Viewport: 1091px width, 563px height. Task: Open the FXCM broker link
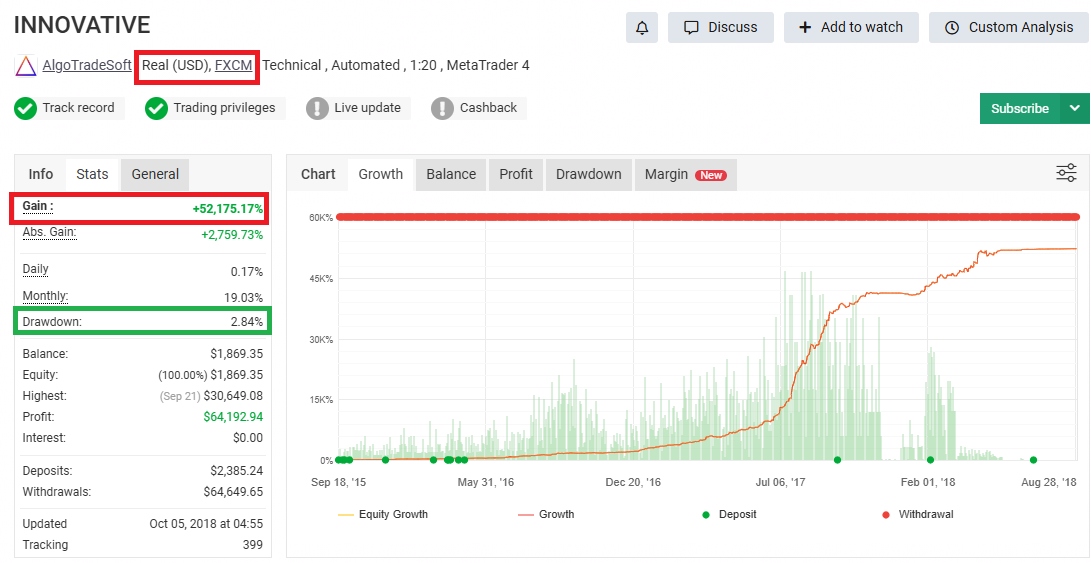click(233, 65)
